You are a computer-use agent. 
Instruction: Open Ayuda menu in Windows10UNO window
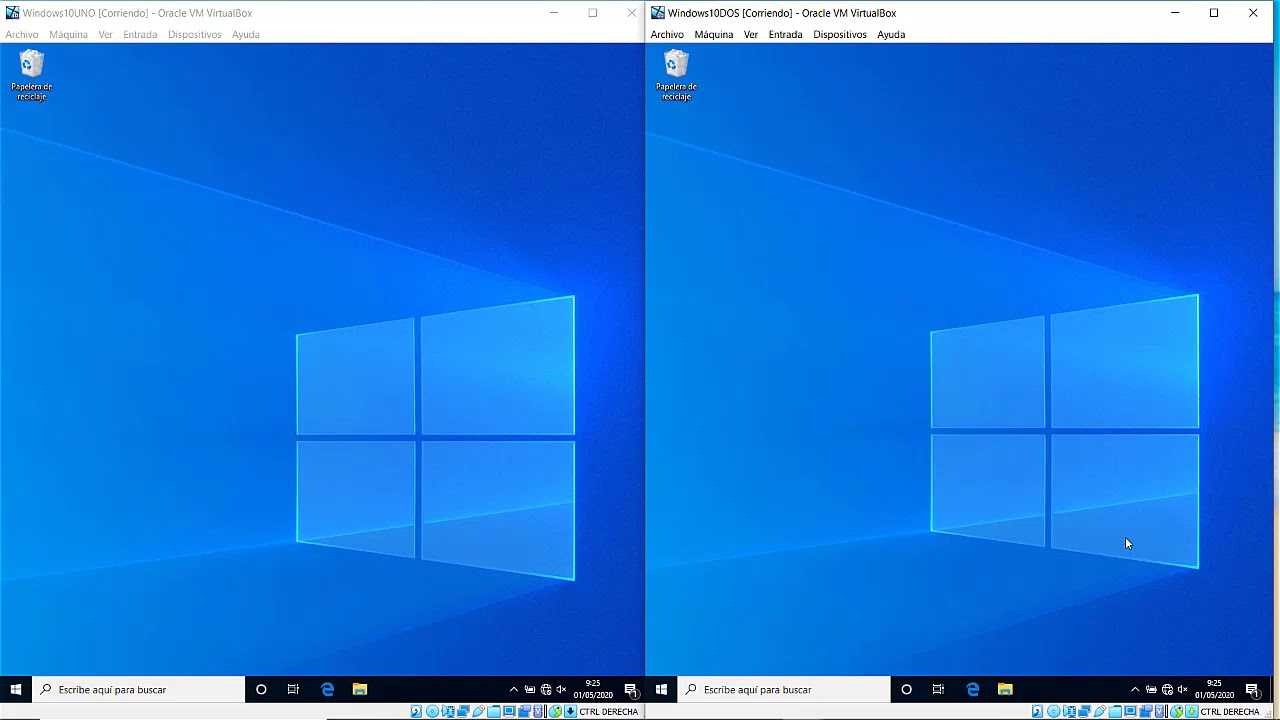(x=246, y=34)
